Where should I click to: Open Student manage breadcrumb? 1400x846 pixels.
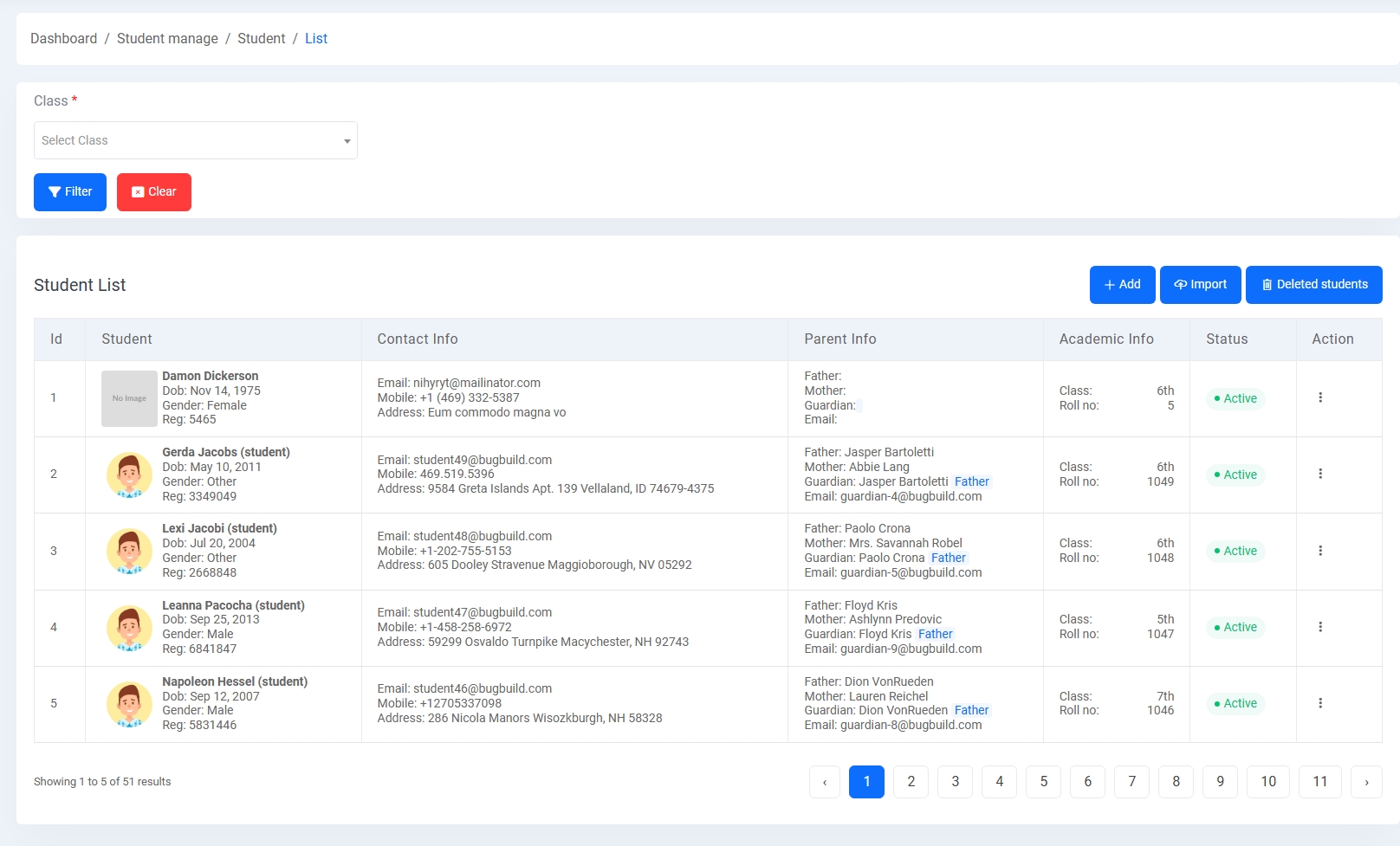(x=167, y=39)
